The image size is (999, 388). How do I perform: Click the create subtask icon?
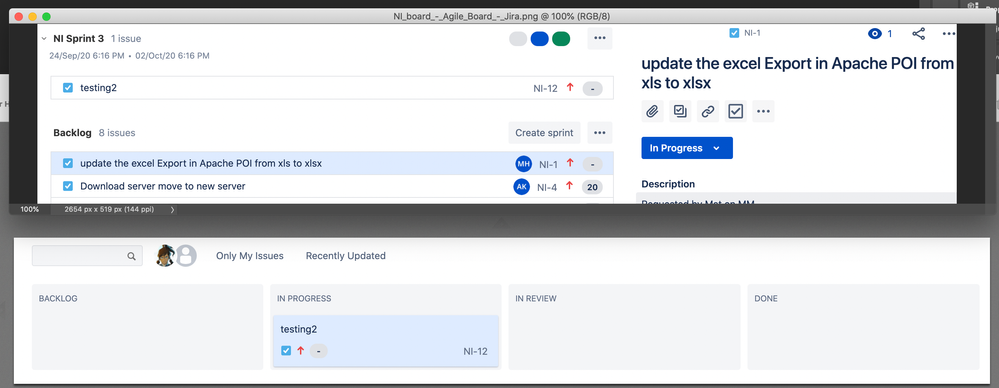click(680, 111)
